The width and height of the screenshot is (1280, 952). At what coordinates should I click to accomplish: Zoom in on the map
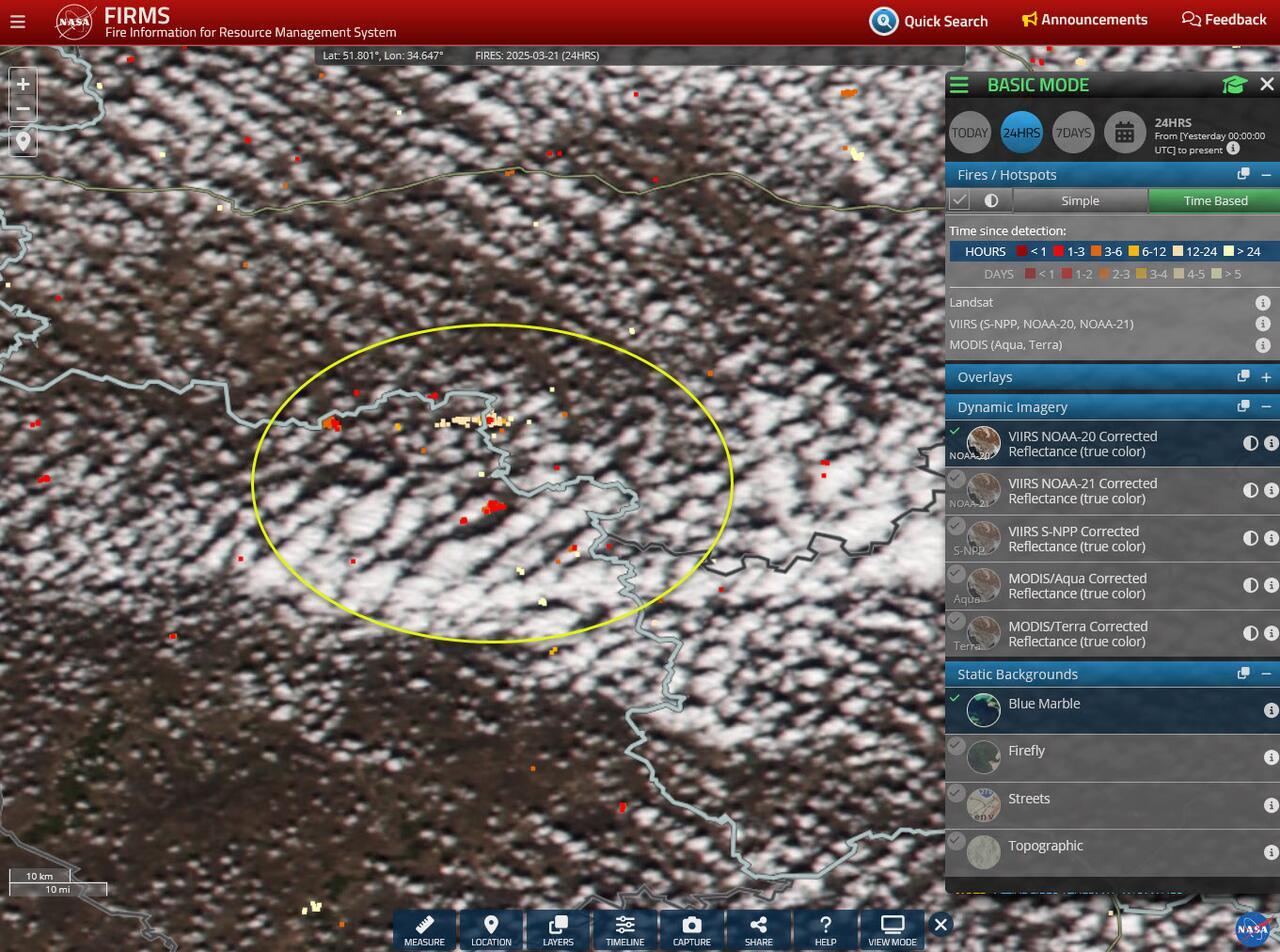click(23, 84)
